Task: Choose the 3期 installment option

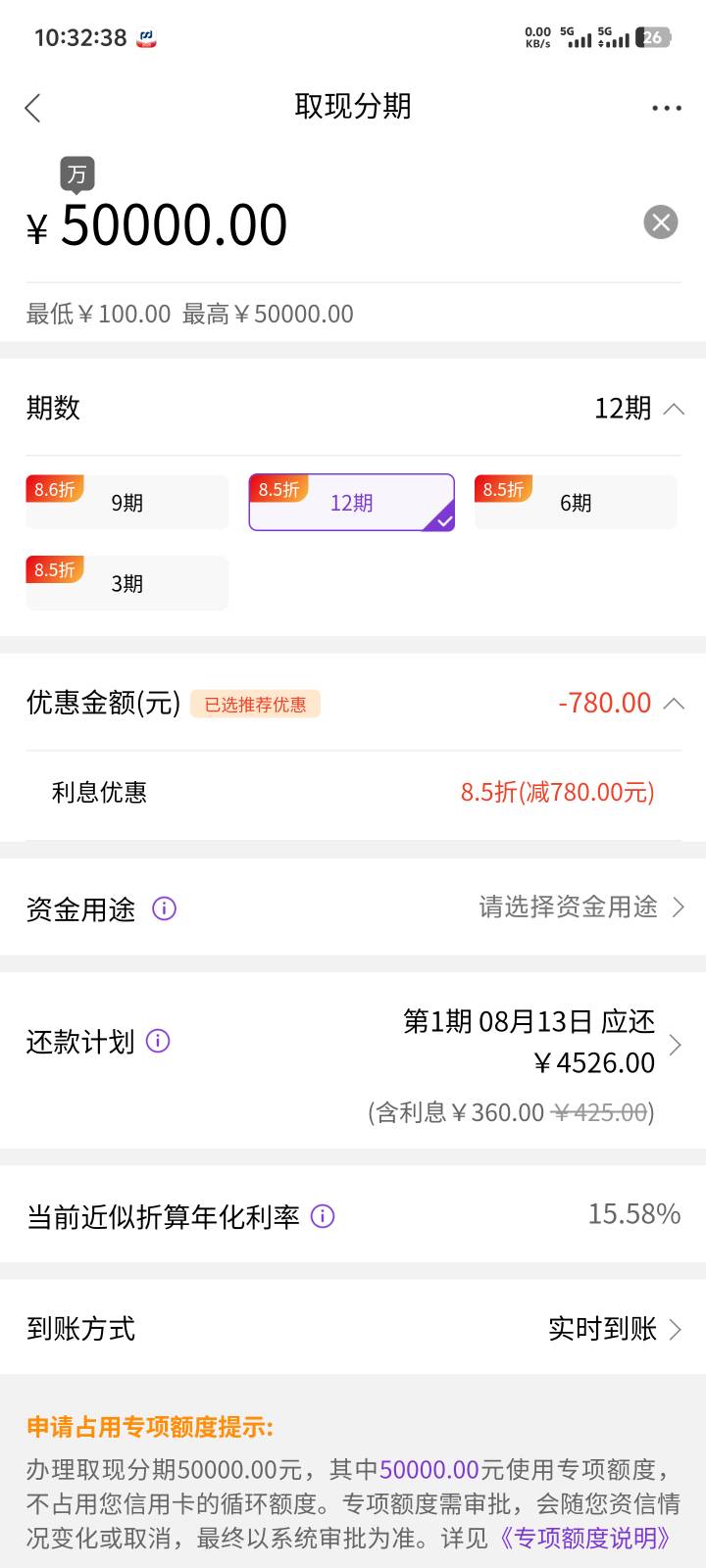Action: pyautogui.click(x=127, y=583)
